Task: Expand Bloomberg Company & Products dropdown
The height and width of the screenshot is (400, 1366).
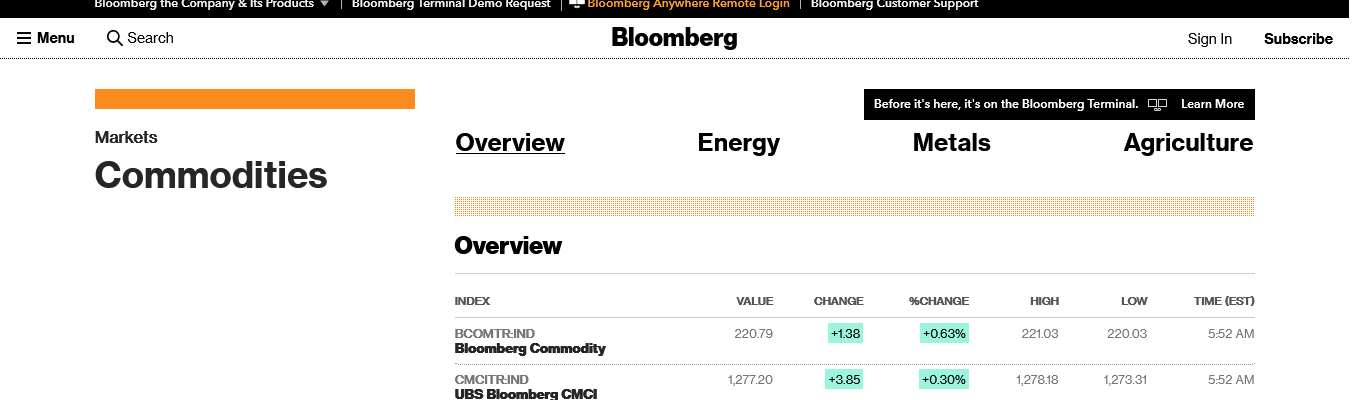Action: point(324,4)
